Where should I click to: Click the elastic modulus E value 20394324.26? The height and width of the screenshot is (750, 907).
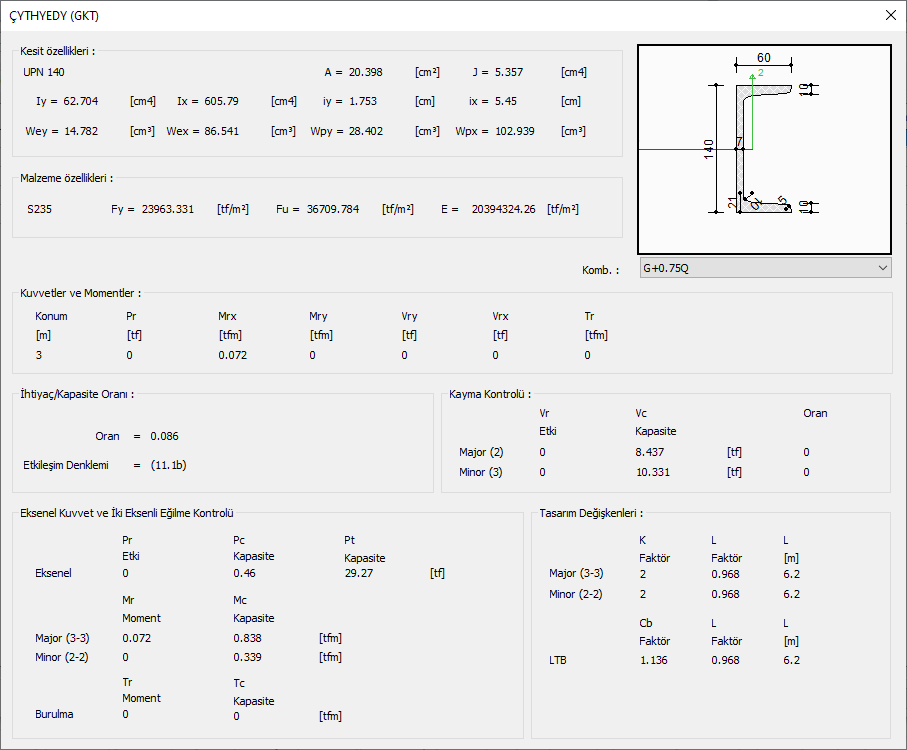[503, 209]
